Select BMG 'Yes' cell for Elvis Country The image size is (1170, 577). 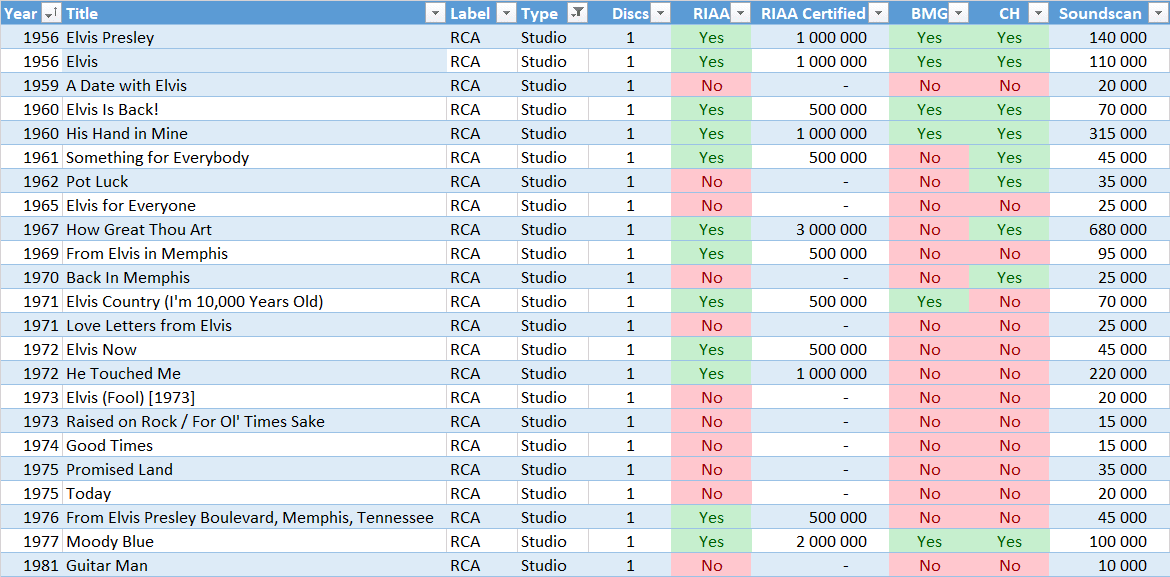pyautogui.click(x=929, y=302)
